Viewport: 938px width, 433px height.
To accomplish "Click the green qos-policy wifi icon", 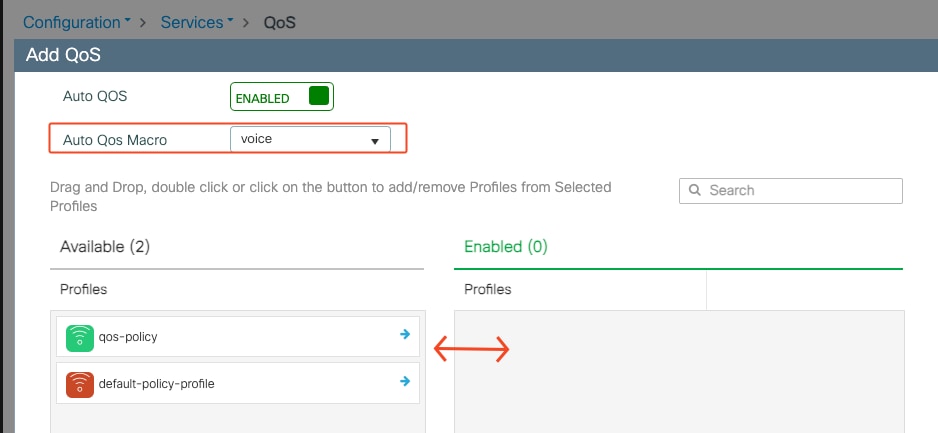I will click(80, 337).
